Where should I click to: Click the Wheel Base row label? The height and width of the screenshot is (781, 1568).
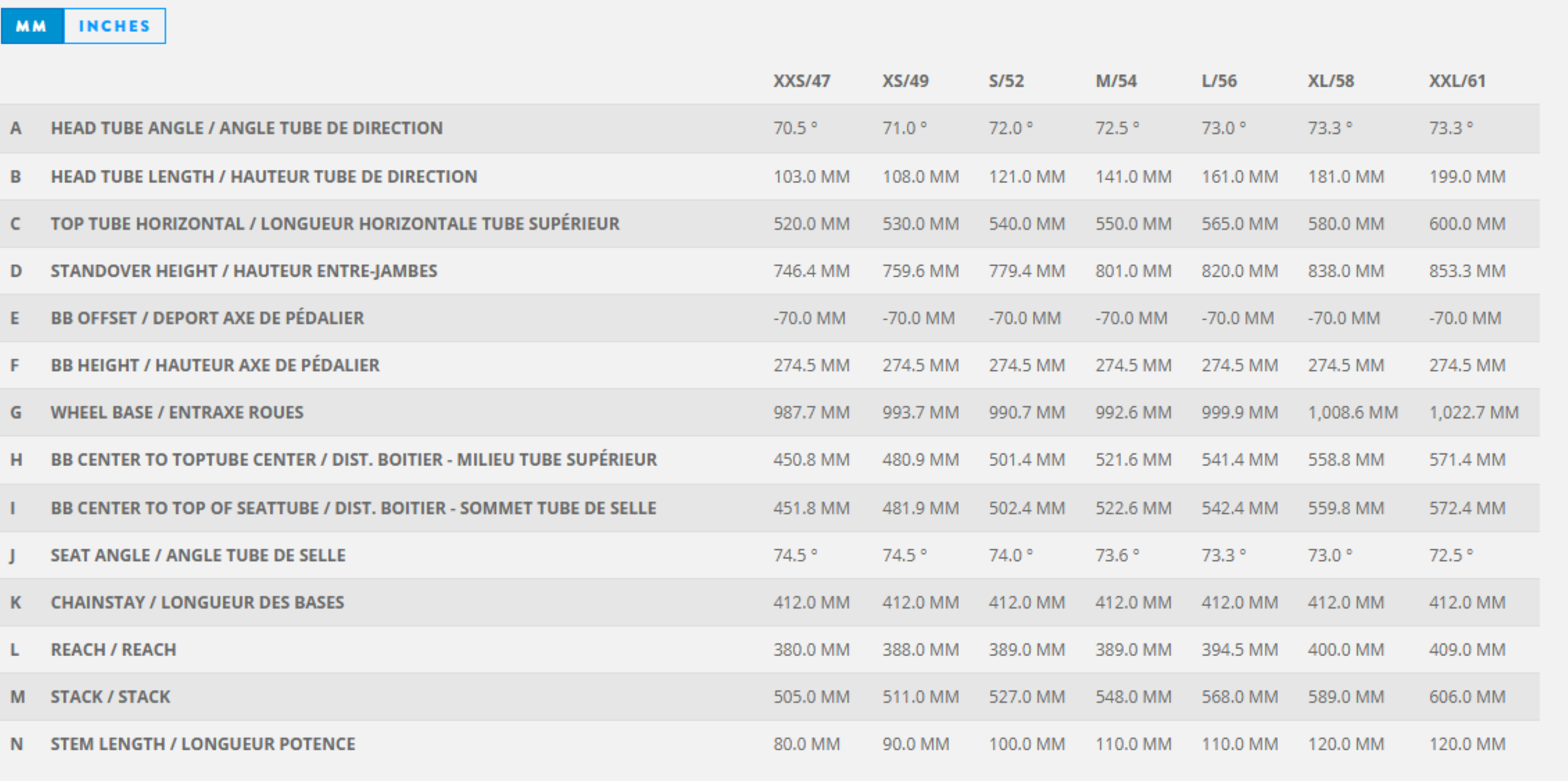coord(177,413)
